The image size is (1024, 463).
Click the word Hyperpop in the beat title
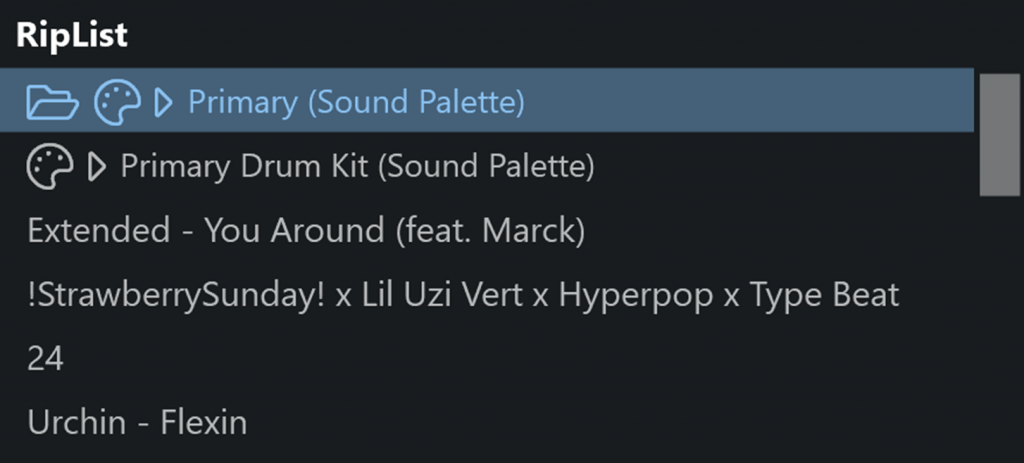click(x=636, y=295)
